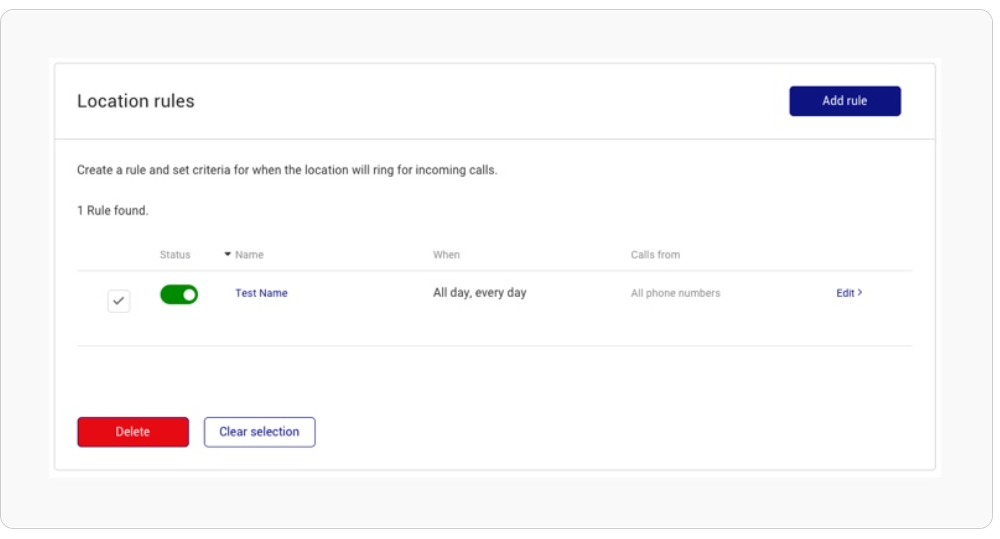The image size is (1000, 539).
Task: Delete the selected rule
Action: 133,432
